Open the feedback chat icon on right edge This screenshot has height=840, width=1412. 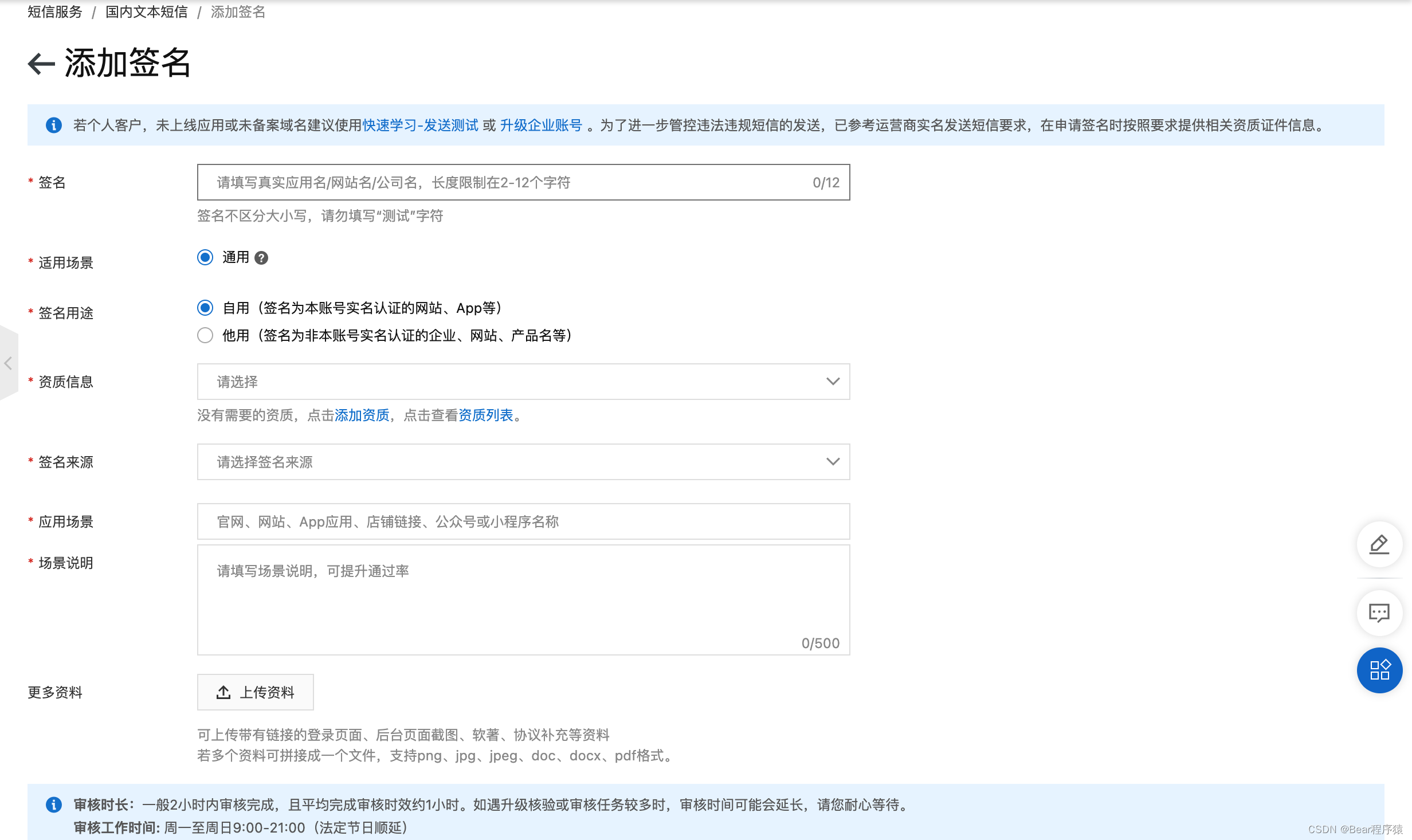pyautogui.click(x=1379, y=613)
